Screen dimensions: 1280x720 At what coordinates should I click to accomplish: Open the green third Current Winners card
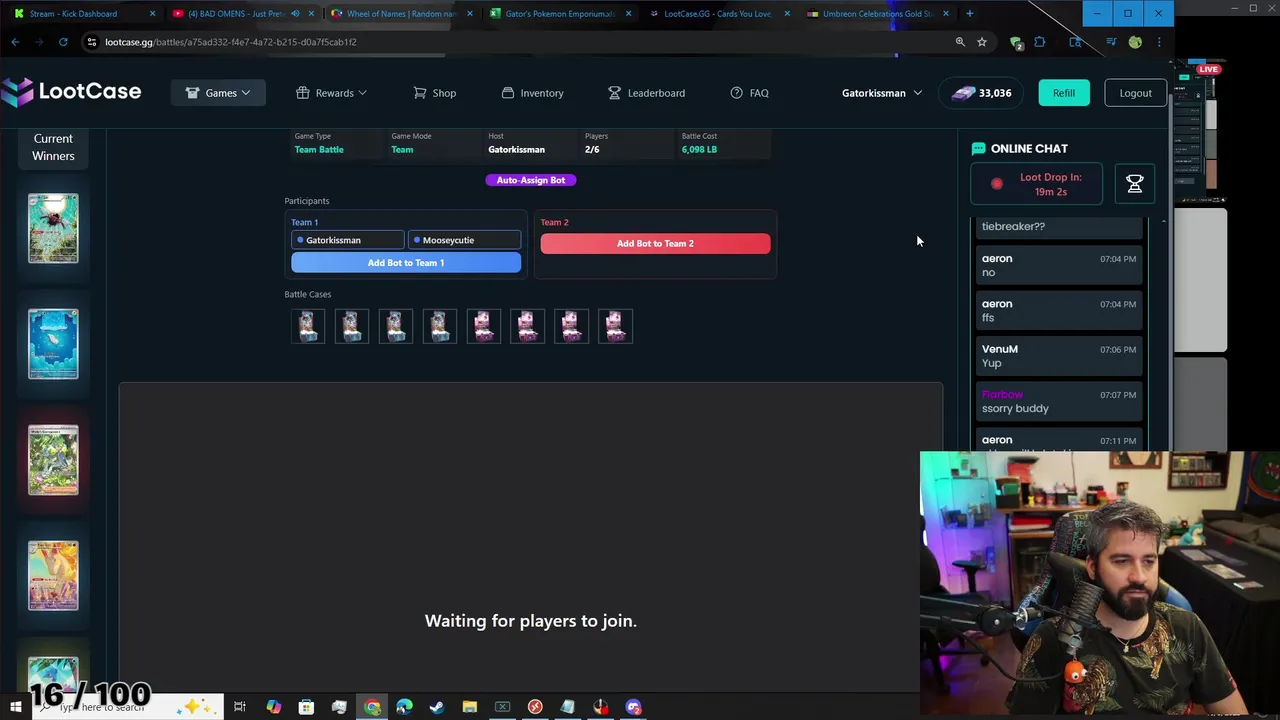(53, 460)
